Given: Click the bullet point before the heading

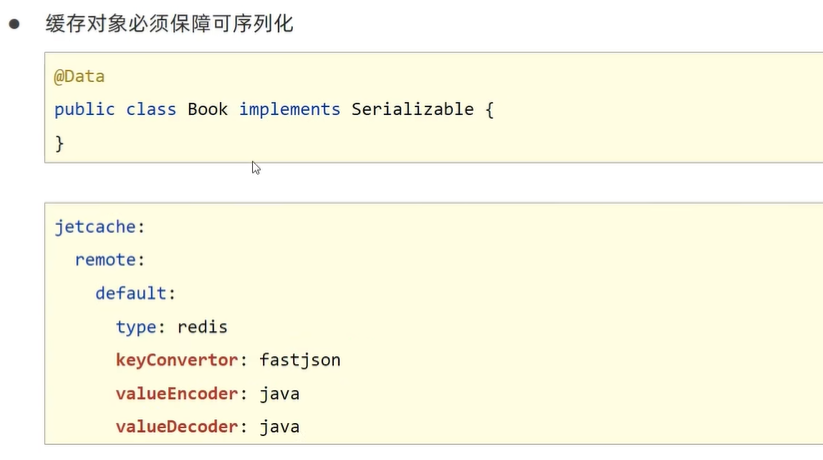Looking at the screenshot, I should coord(15,24).
